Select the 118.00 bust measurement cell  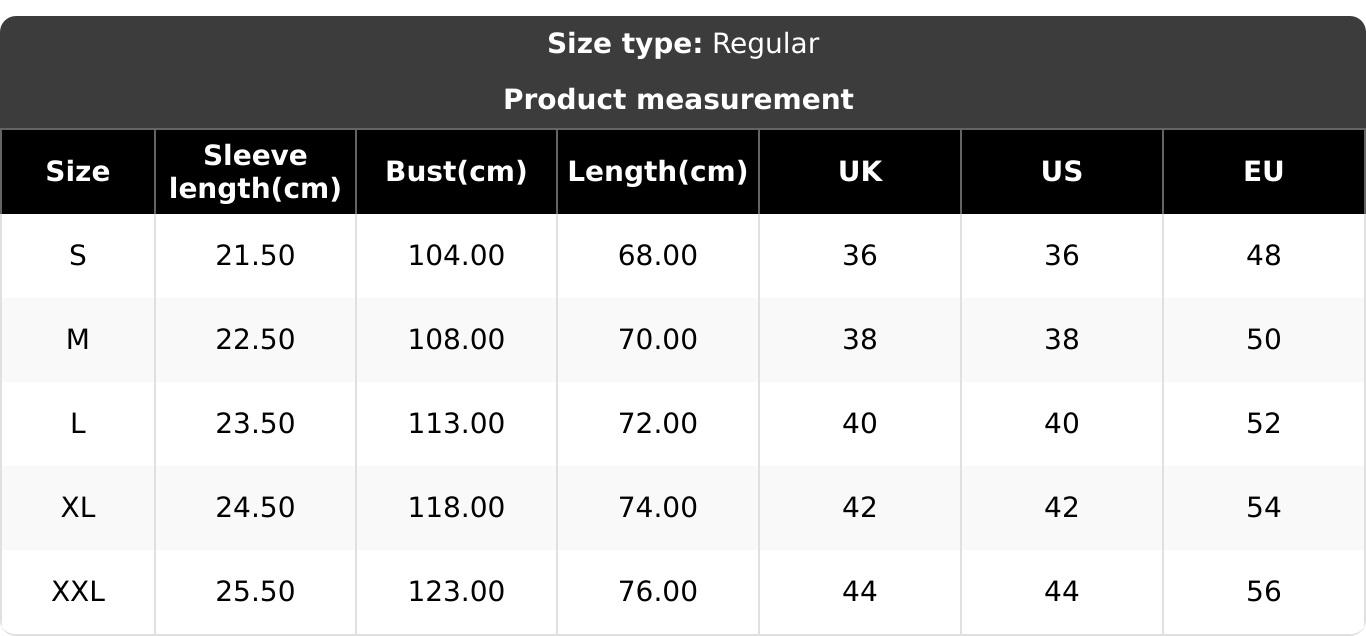pos(456,508)
